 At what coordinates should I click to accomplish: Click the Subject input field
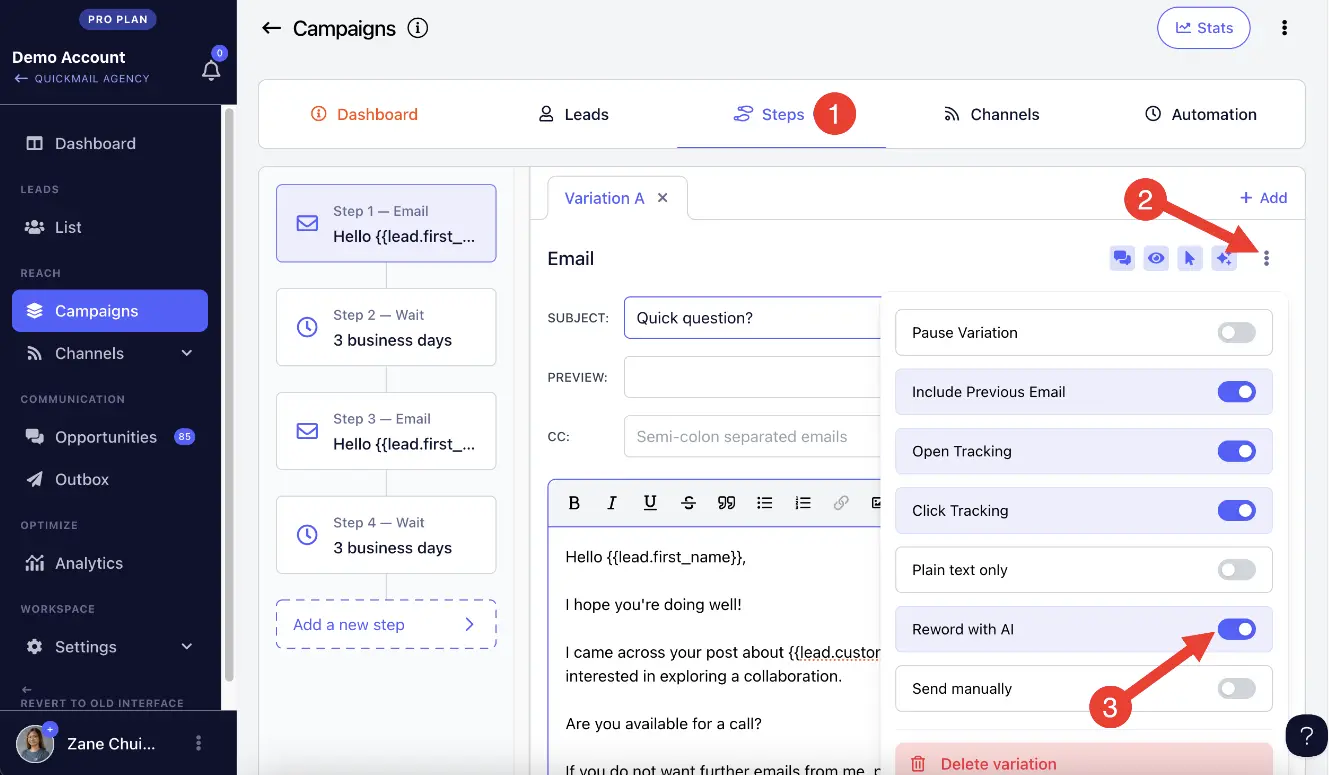753,318
